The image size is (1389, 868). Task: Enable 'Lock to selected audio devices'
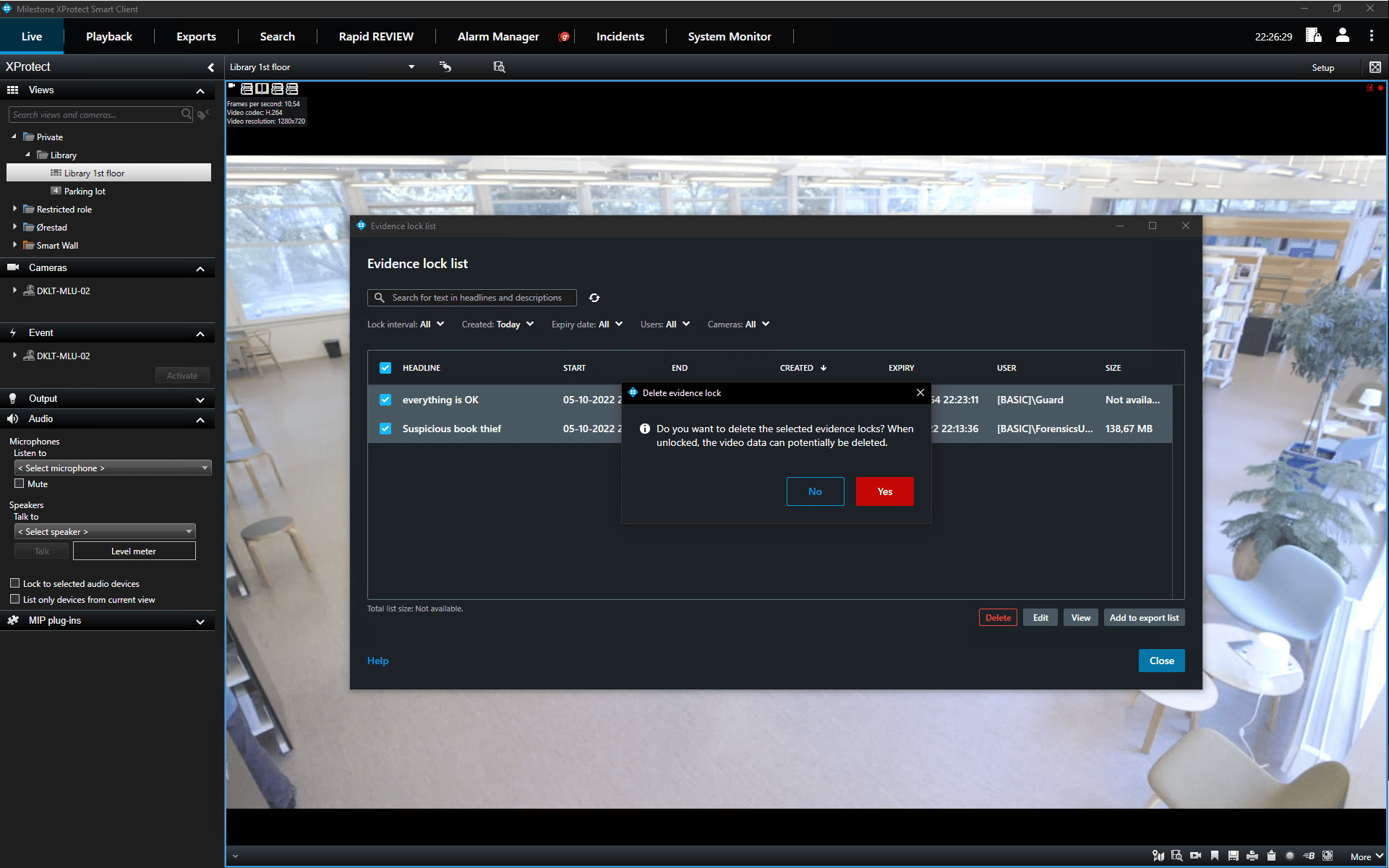point(15,583)
